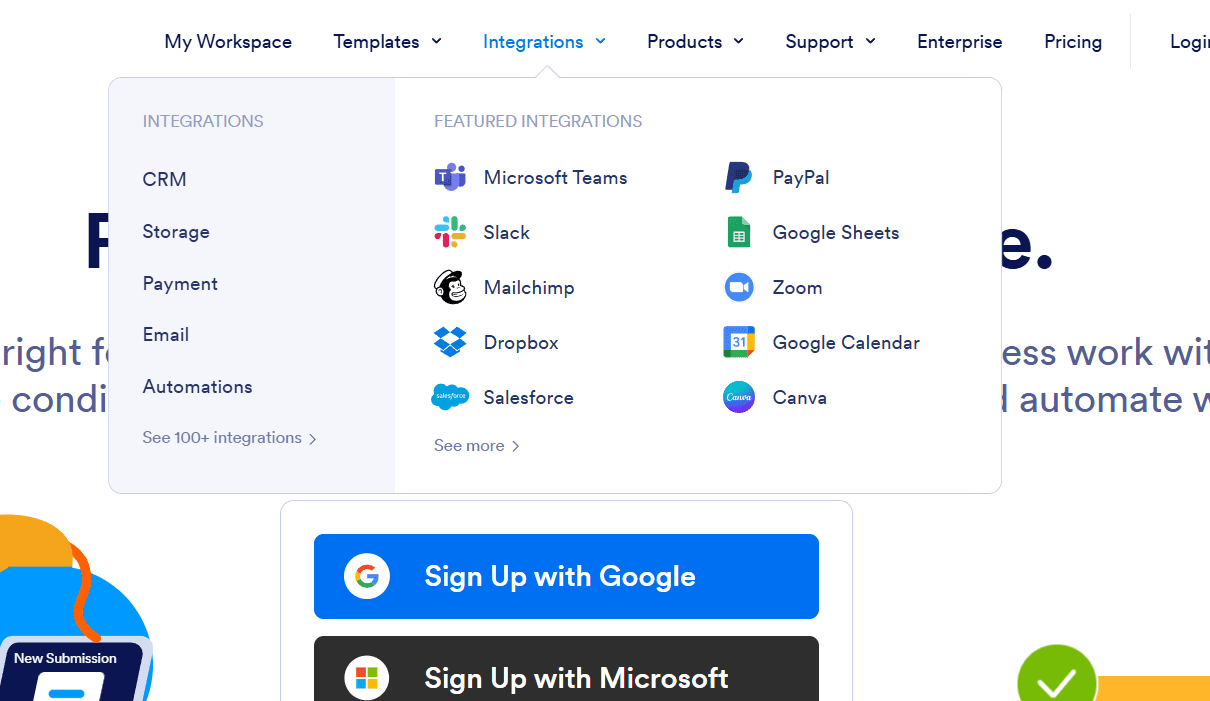Viewport: 1210px width, 701px height.
Task: Select the Payment integrations category
Action: click(x=180, y=283)
